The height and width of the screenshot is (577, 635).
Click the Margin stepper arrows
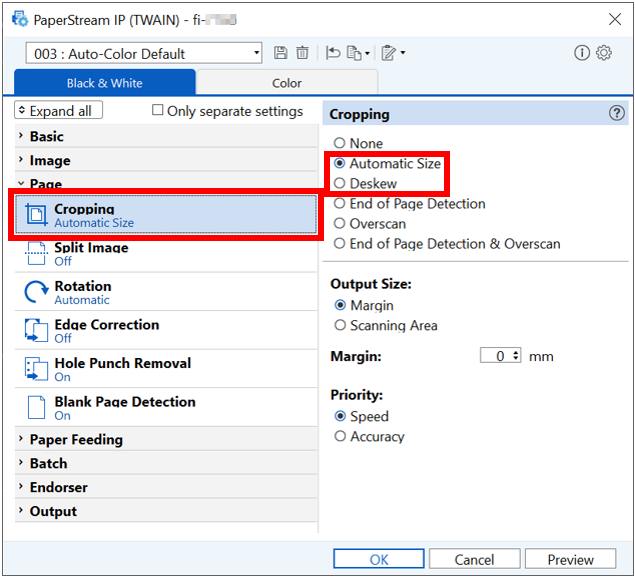516,356
